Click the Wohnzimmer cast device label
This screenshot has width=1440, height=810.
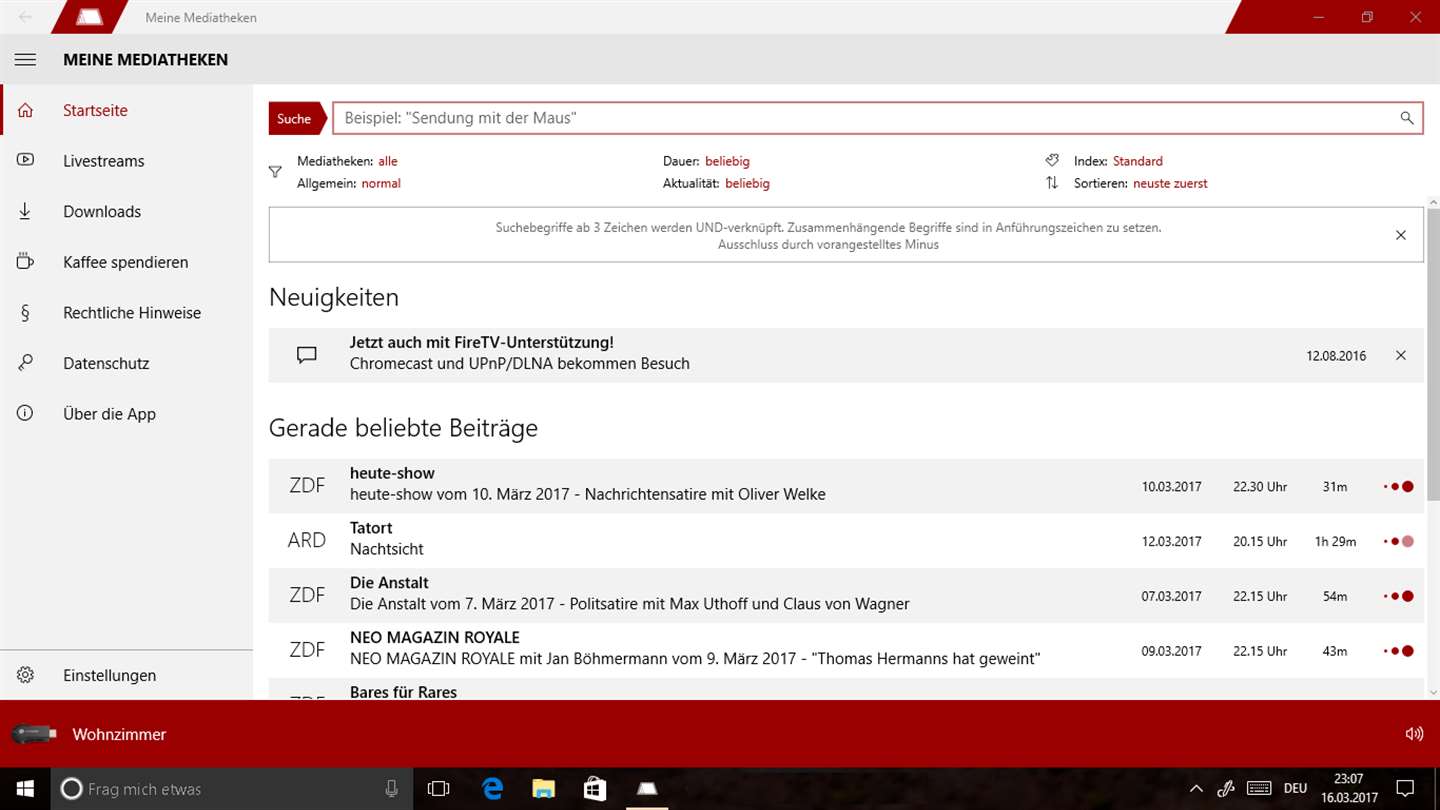tap(119, 734)
